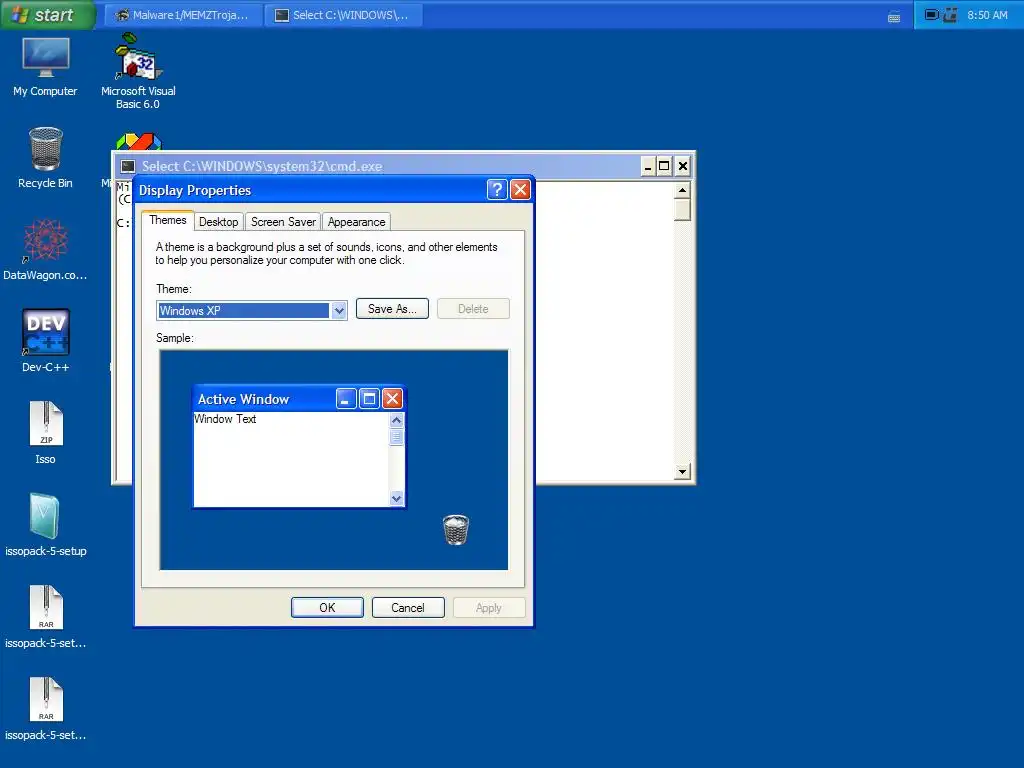Click the cmd.exe title bar system icon
The width and height of the screenshot is (1024, 768).
128,166
